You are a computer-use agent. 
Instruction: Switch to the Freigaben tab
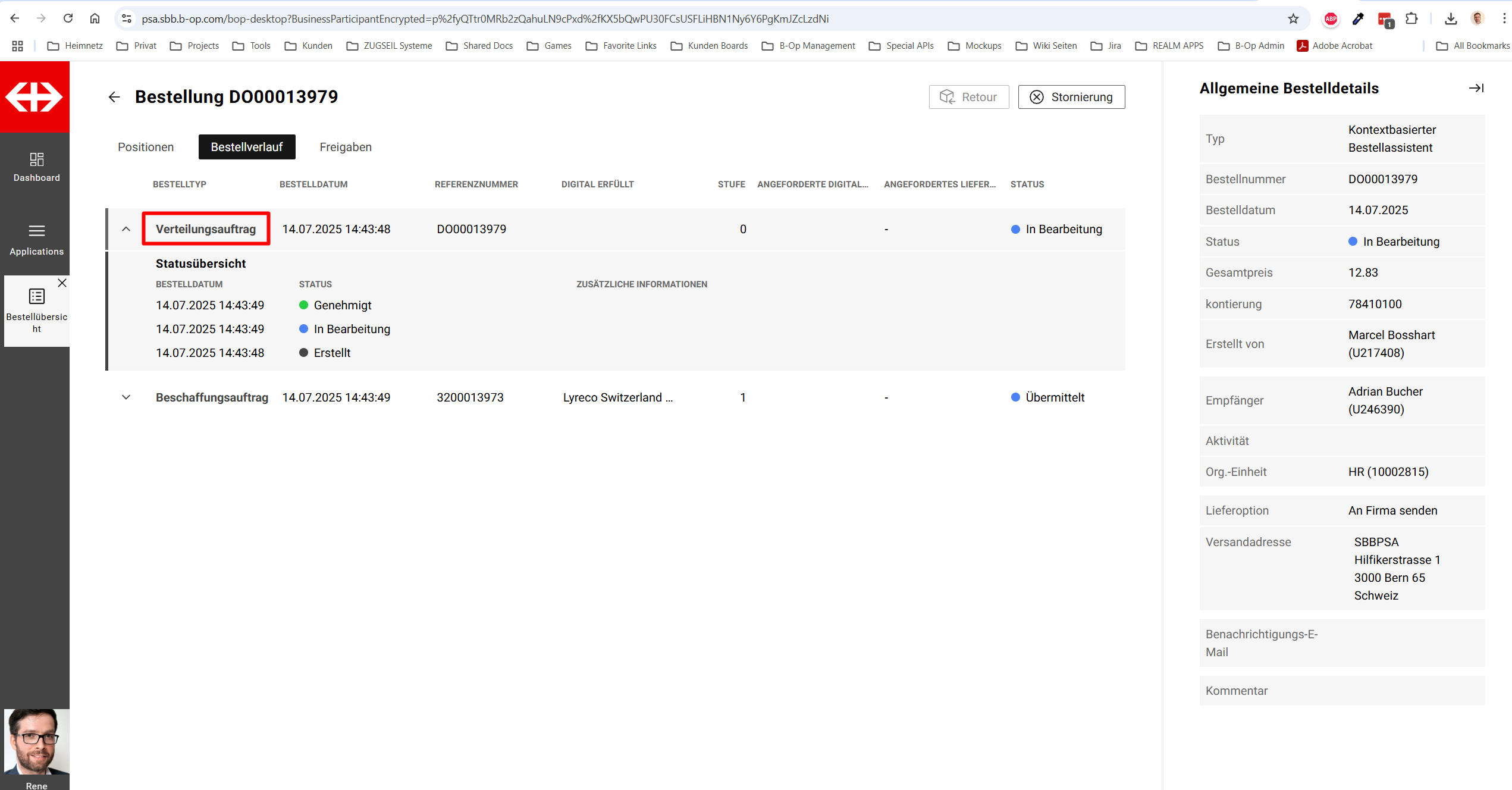[346, 147]
